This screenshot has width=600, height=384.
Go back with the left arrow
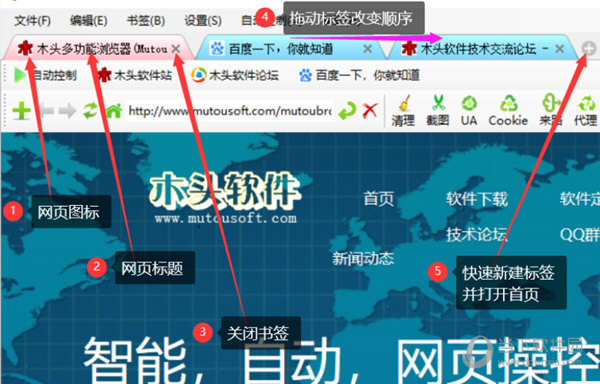click(x=47, y=111)
